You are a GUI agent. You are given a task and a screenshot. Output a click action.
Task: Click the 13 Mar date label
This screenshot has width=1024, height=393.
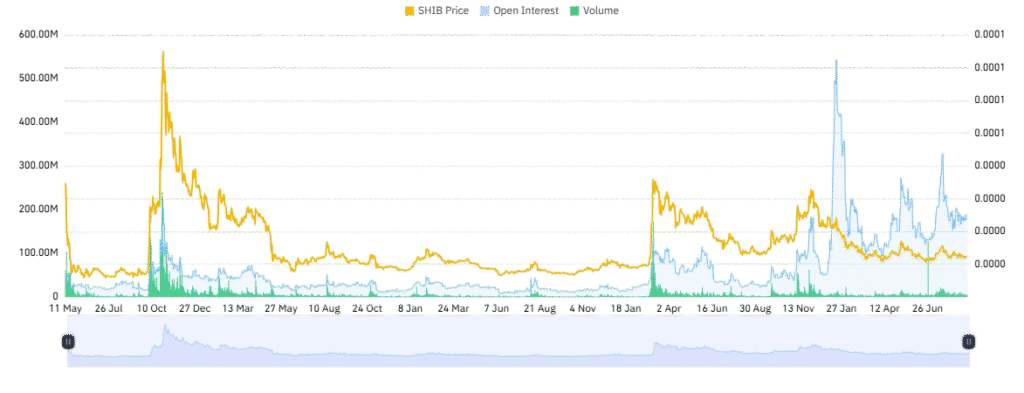237,308
